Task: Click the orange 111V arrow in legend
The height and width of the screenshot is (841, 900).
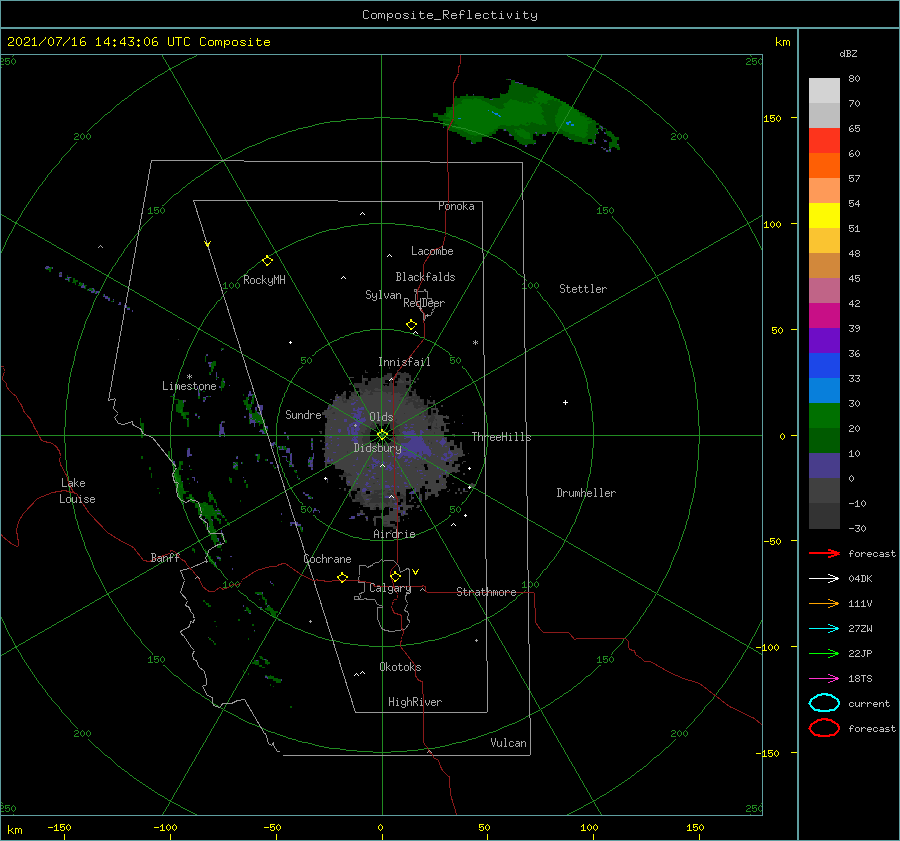Action: (x=824, y=603)
